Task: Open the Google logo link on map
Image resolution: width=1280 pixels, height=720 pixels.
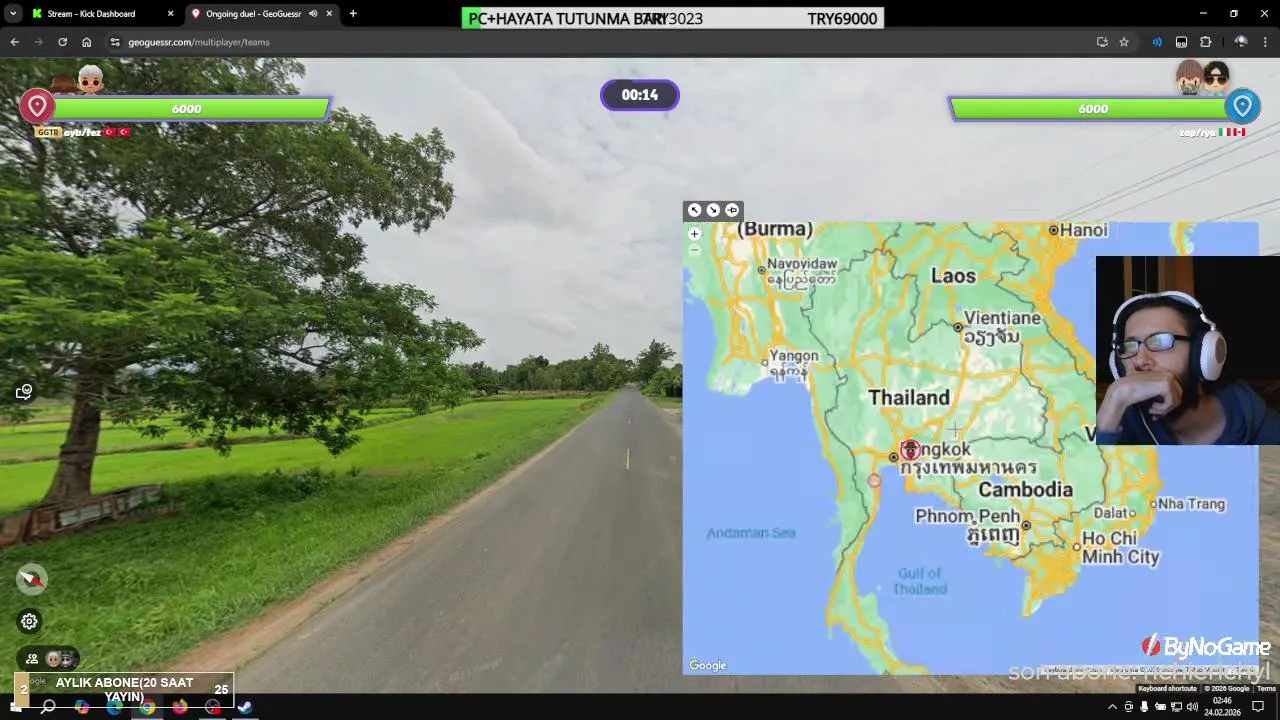Action: (708, 665)
